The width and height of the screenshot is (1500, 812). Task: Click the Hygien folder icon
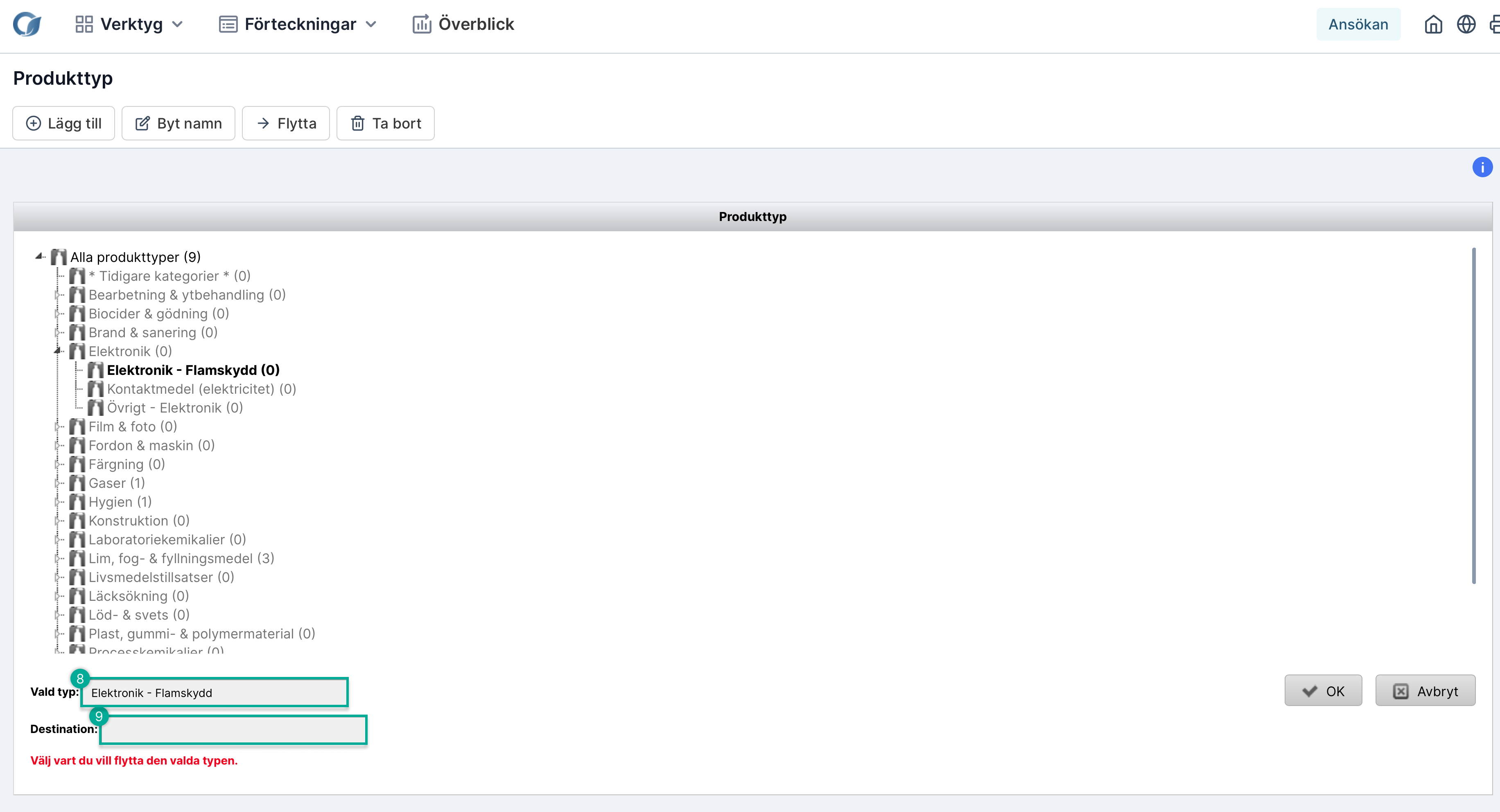tap(77, 502)
